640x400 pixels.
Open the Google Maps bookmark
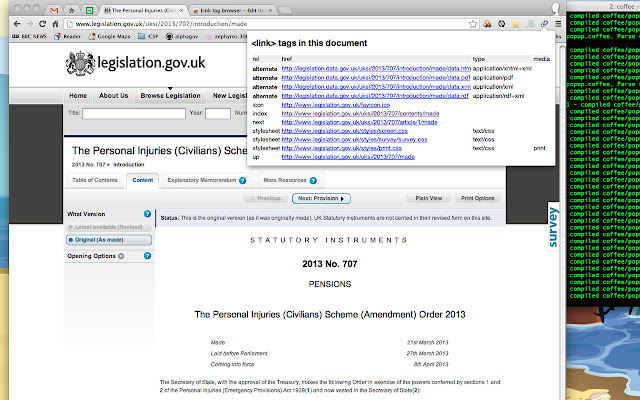pyautogui.click(x=110, y=36)
